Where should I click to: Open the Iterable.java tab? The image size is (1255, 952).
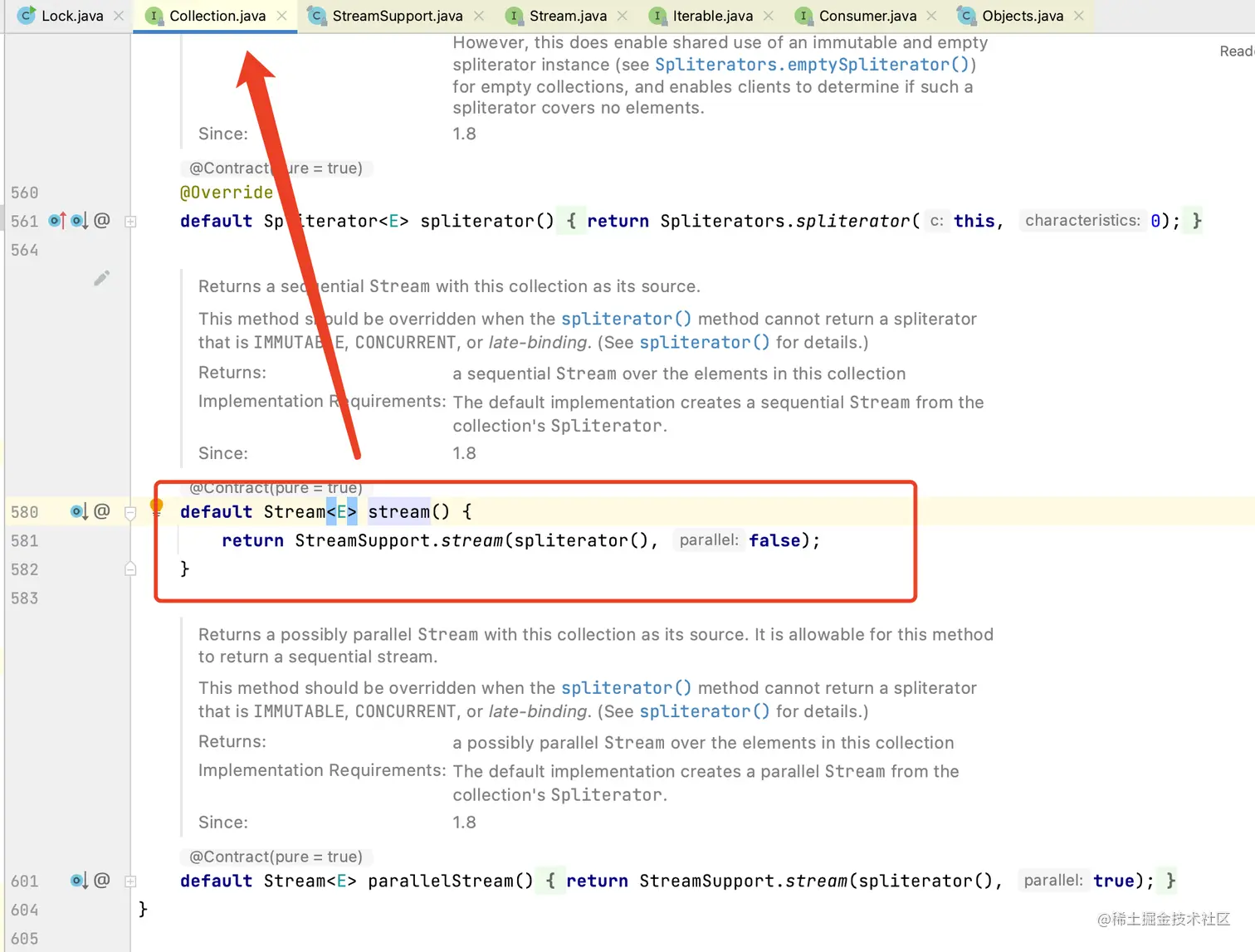pos(712,16)
